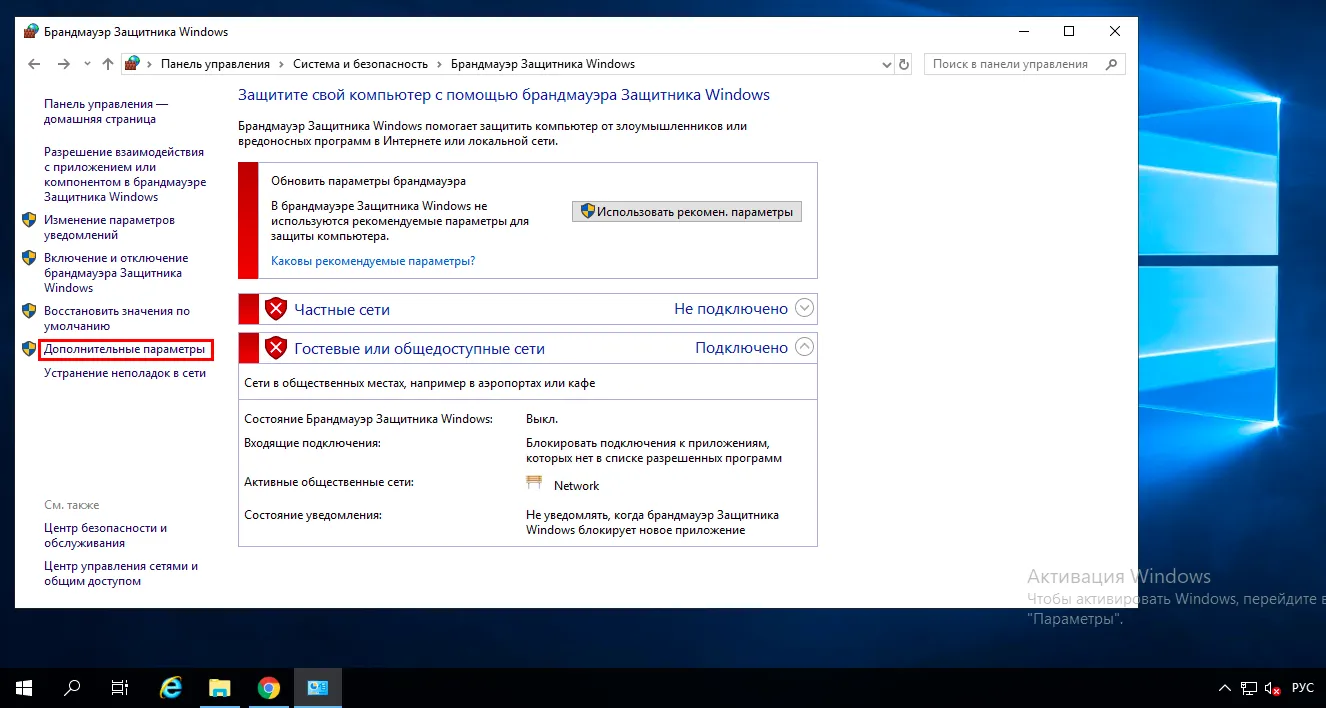Click the Forward navigation arrow
Screen dimensions: 1326x708
click(x=64, y=64)
